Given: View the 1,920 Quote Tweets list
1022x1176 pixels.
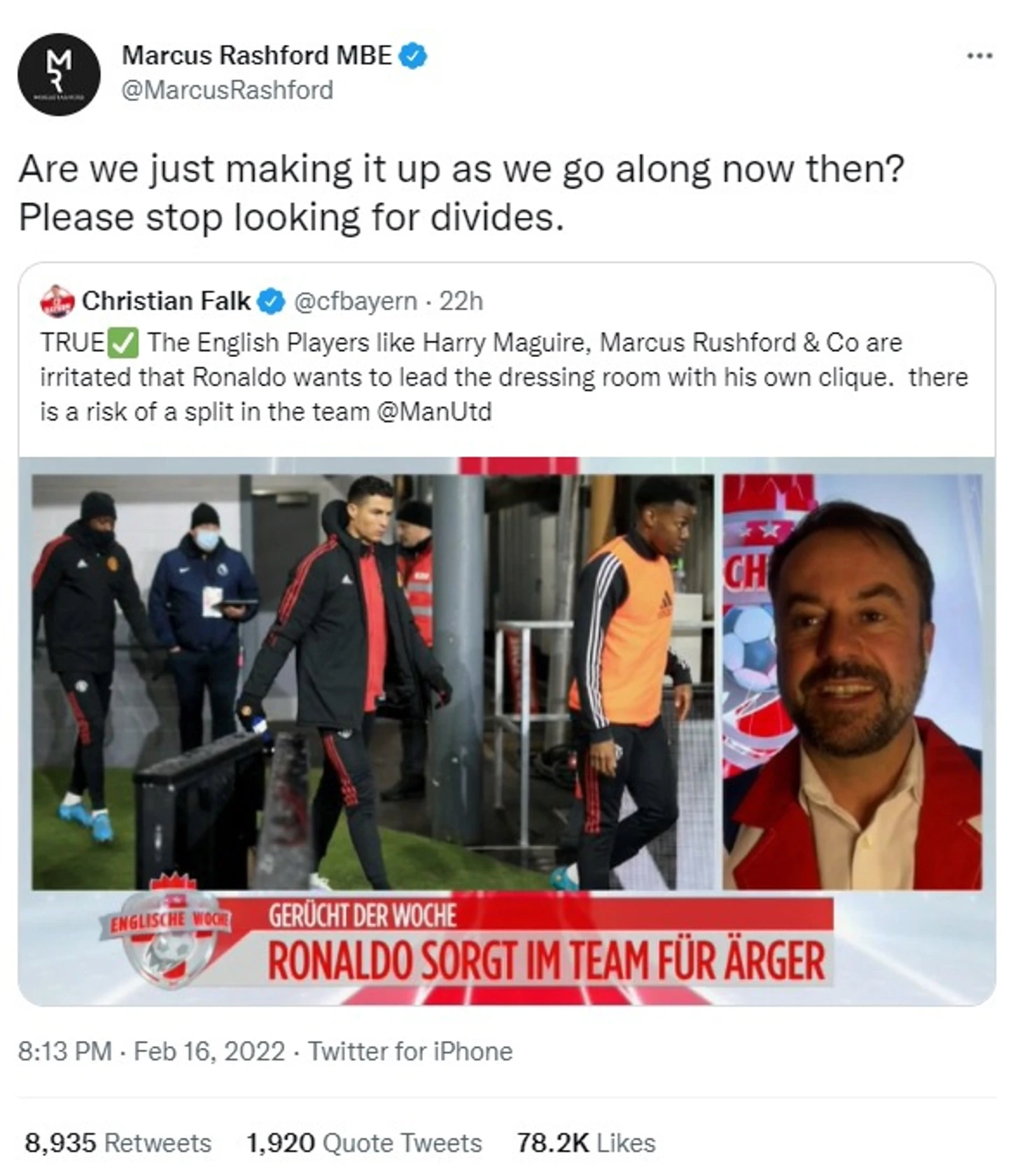Looking at the screenshot, I should [x=364, y=1143].
